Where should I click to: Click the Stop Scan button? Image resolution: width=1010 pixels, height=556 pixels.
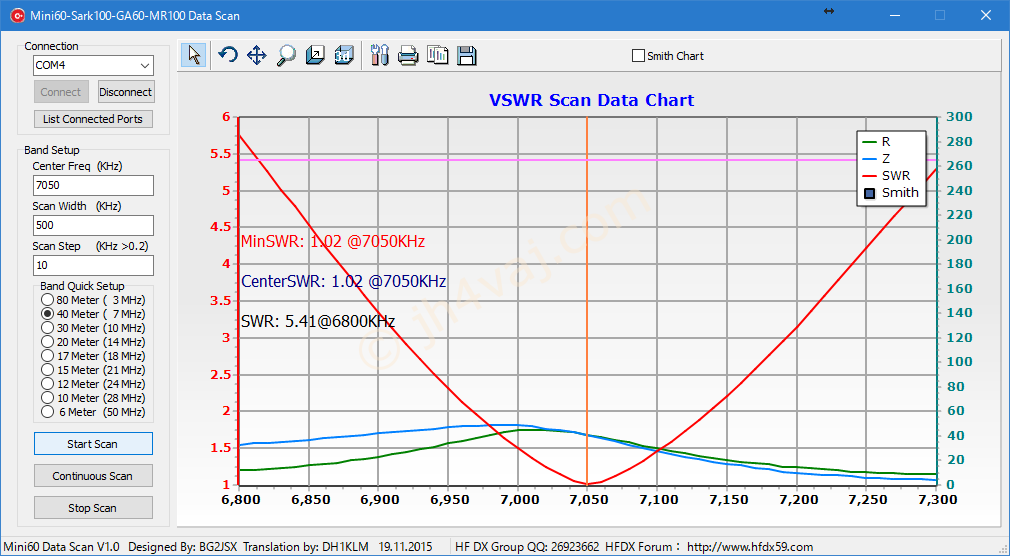pyautogui.click(x=93, y=508)
